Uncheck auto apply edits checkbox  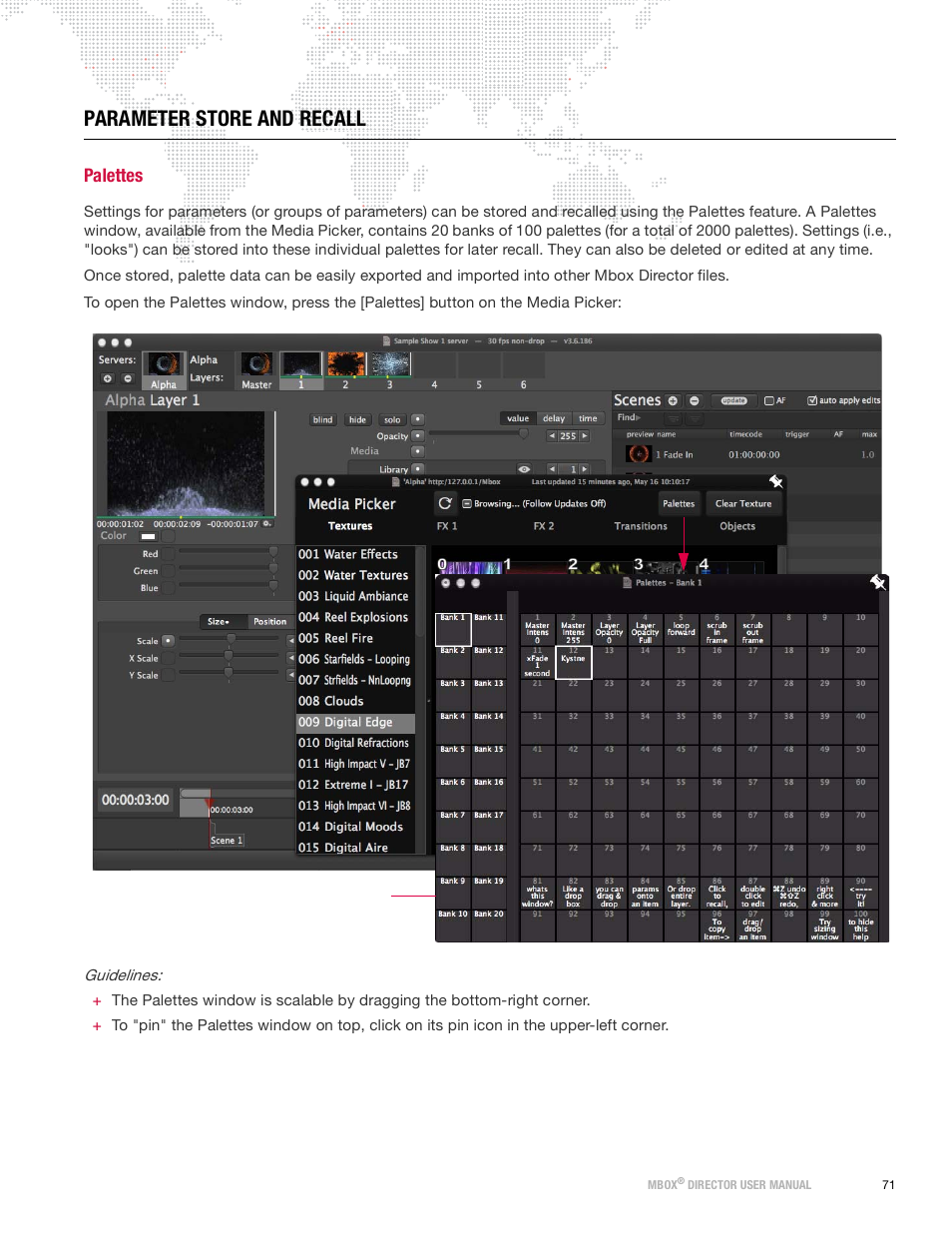pyautogui.click(x=812, y=400)
